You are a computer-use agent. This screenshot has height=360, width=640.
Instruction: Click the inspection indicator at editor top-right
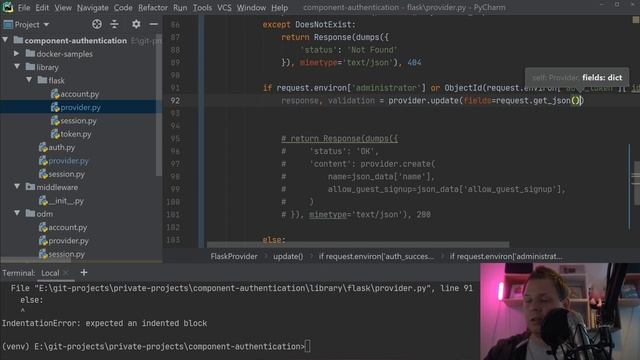[x=636, y=20]
